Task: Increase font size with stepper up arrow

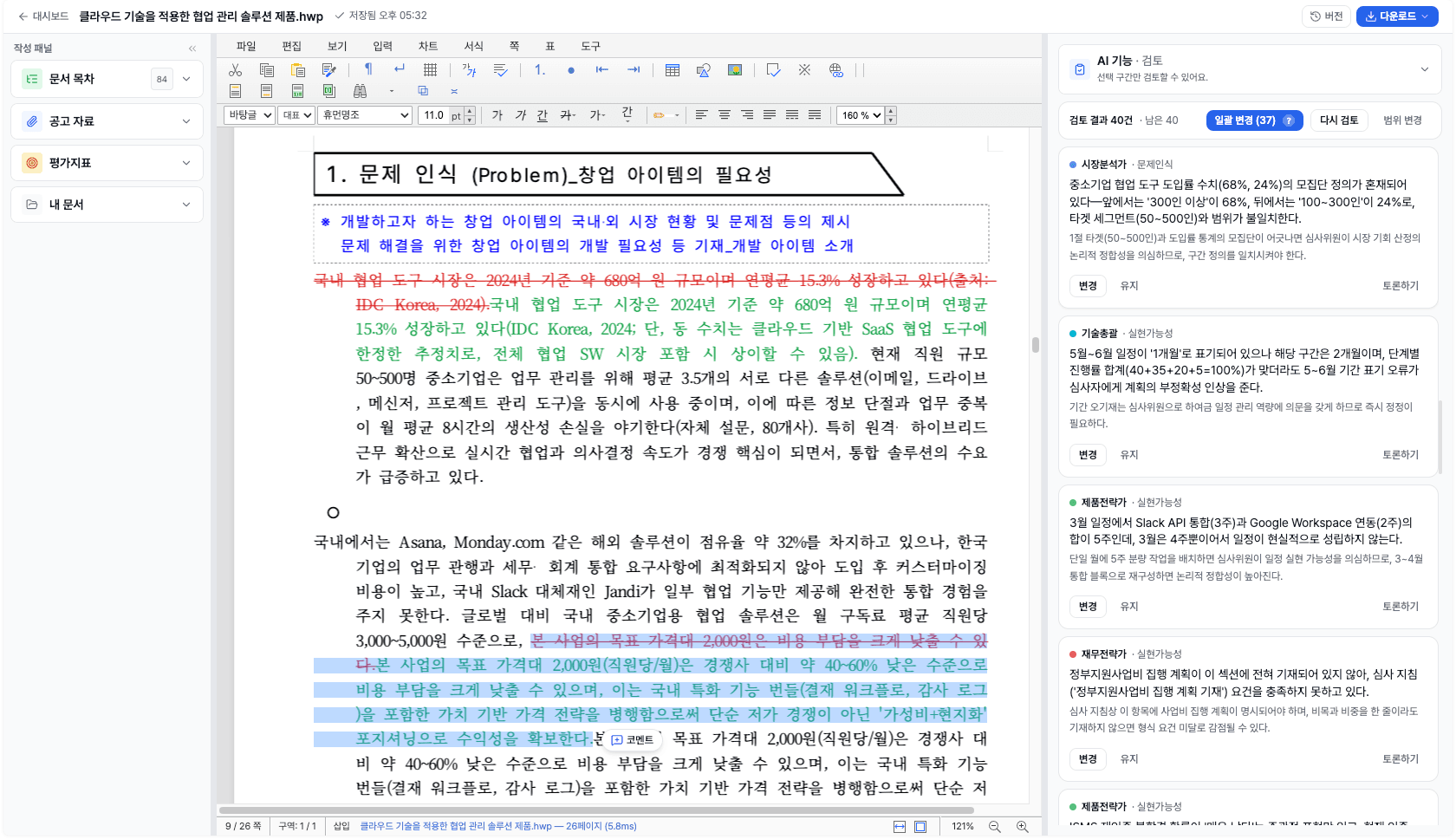Action: 470,111
